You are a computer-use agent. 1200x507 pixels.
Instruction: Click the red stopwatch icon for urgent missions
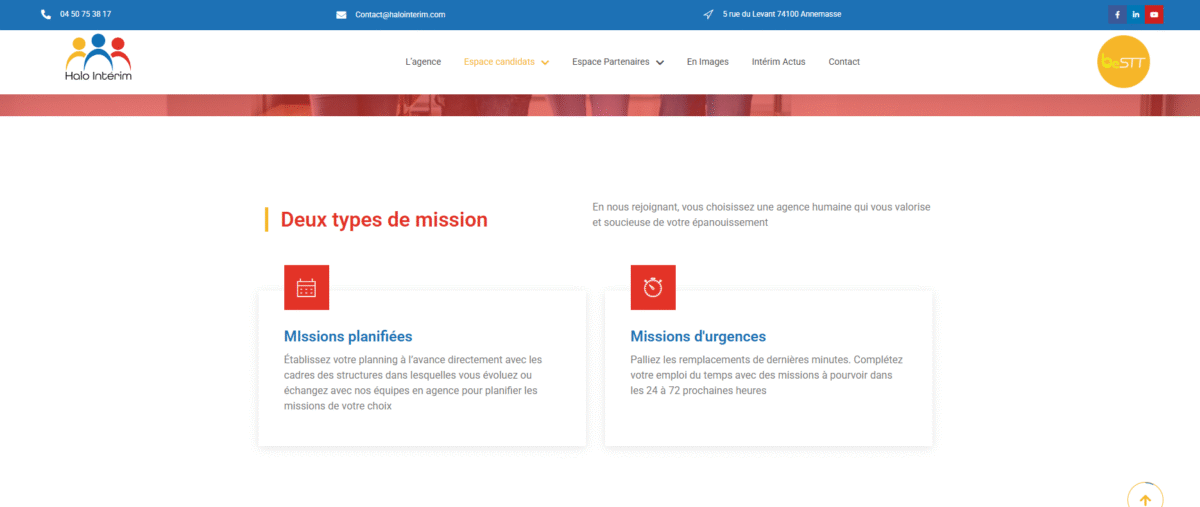(x=653, y=287)
